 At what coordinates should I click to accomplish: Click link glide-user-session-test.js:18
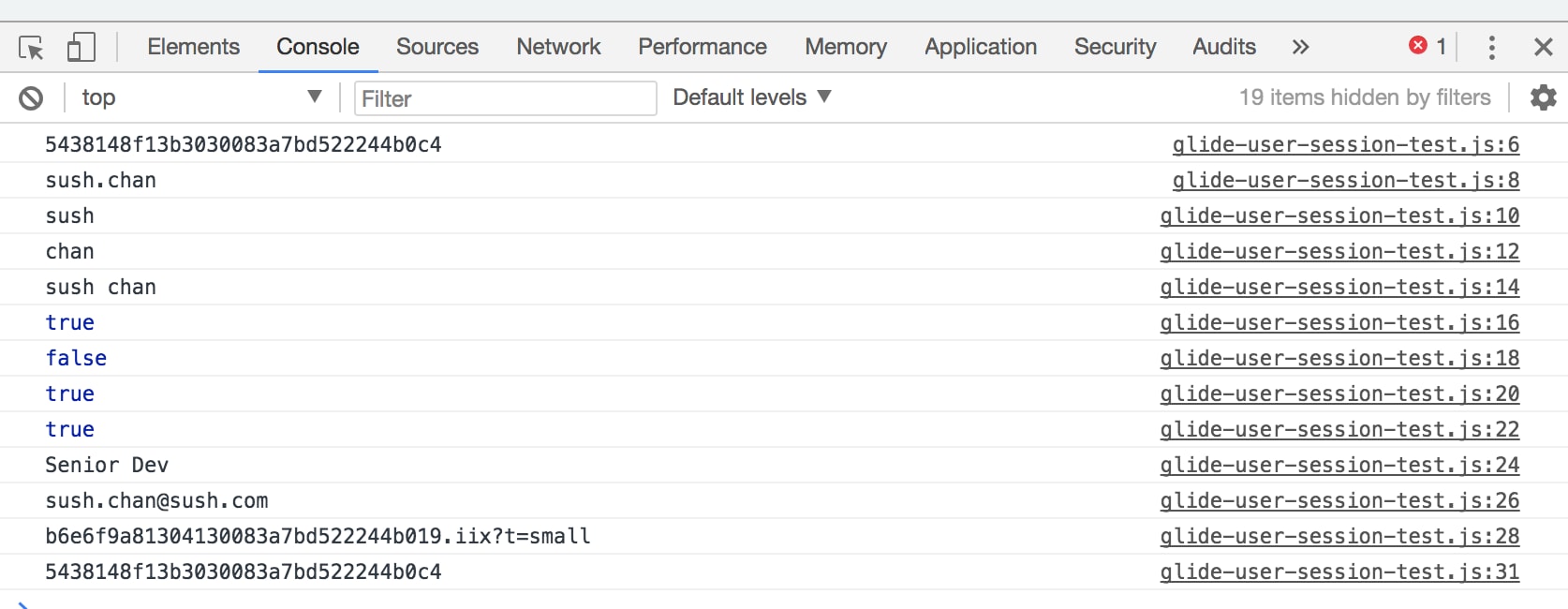click(1339, 358)
